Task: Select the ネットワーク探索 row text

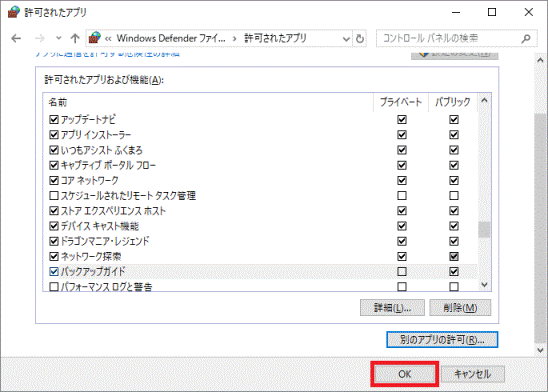Action: 91,257
